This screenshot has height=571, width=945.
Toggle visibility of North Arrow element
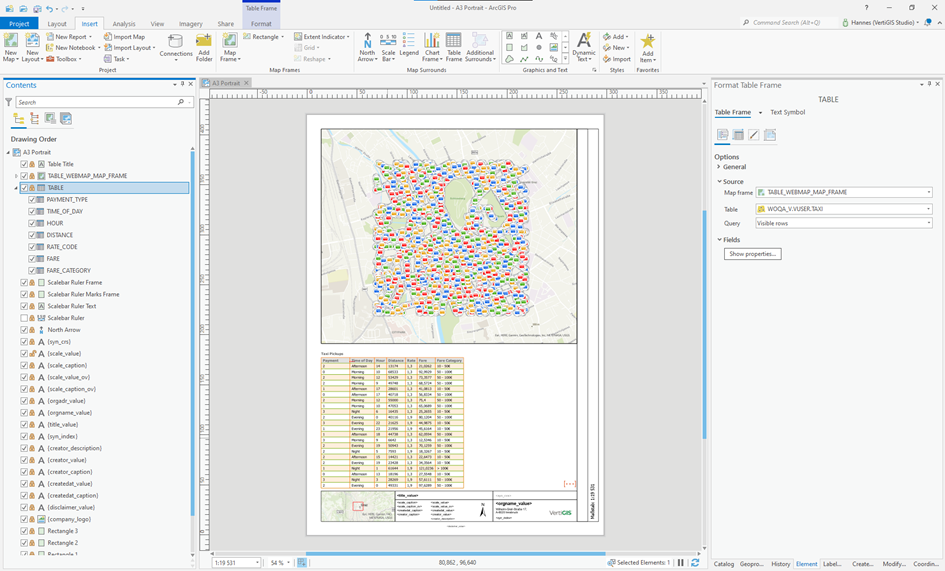click(24, 330)
